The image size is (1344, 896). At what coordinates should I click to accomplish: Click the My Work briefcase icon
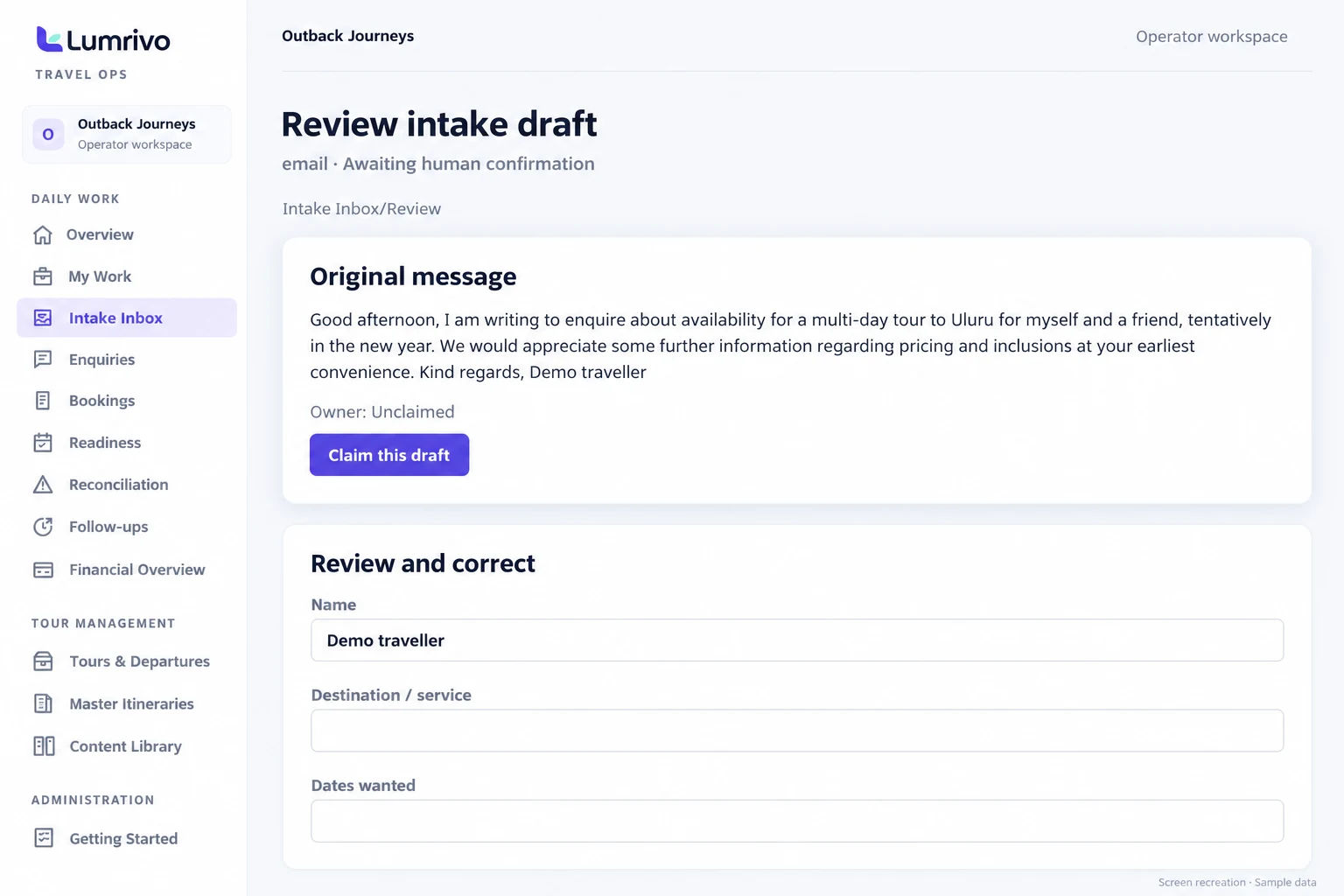click(x=43, y=276)
